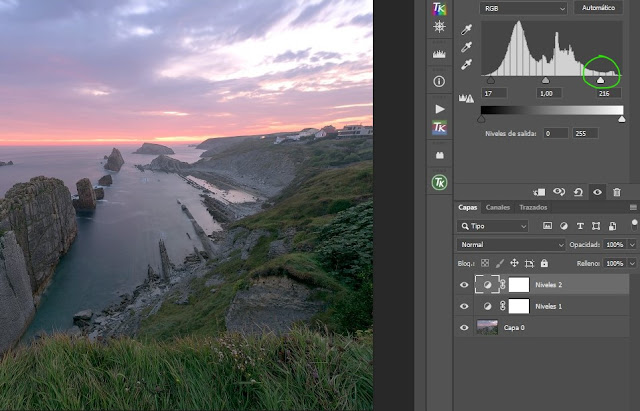Open the TK green-blue panel icon
640x411 pixels.
(x=439, y=128)
